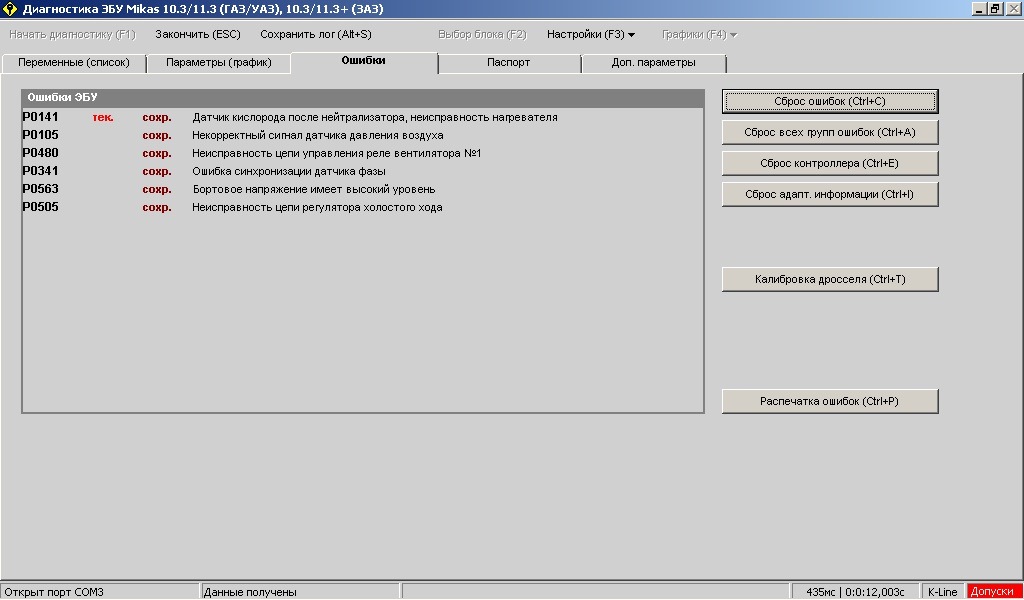
Task: Click the Сброс ошибок (Ctrl+C) button
Action: point(830,101)
